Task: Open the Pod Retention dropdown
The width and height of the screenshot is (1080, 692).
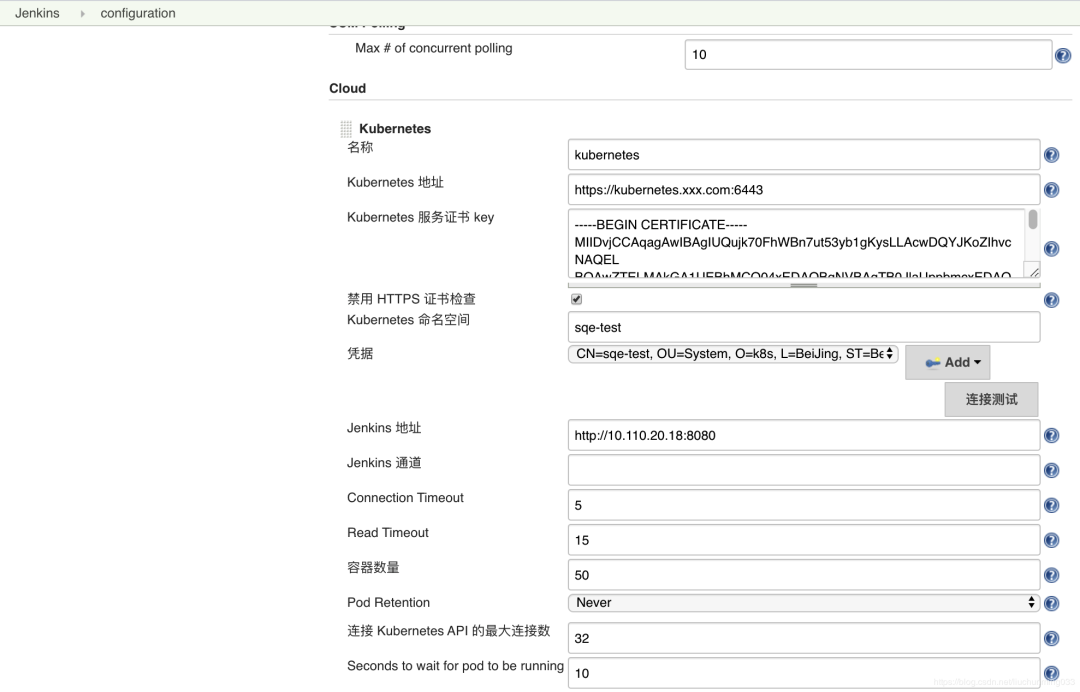Action: (x=803, y=602)
